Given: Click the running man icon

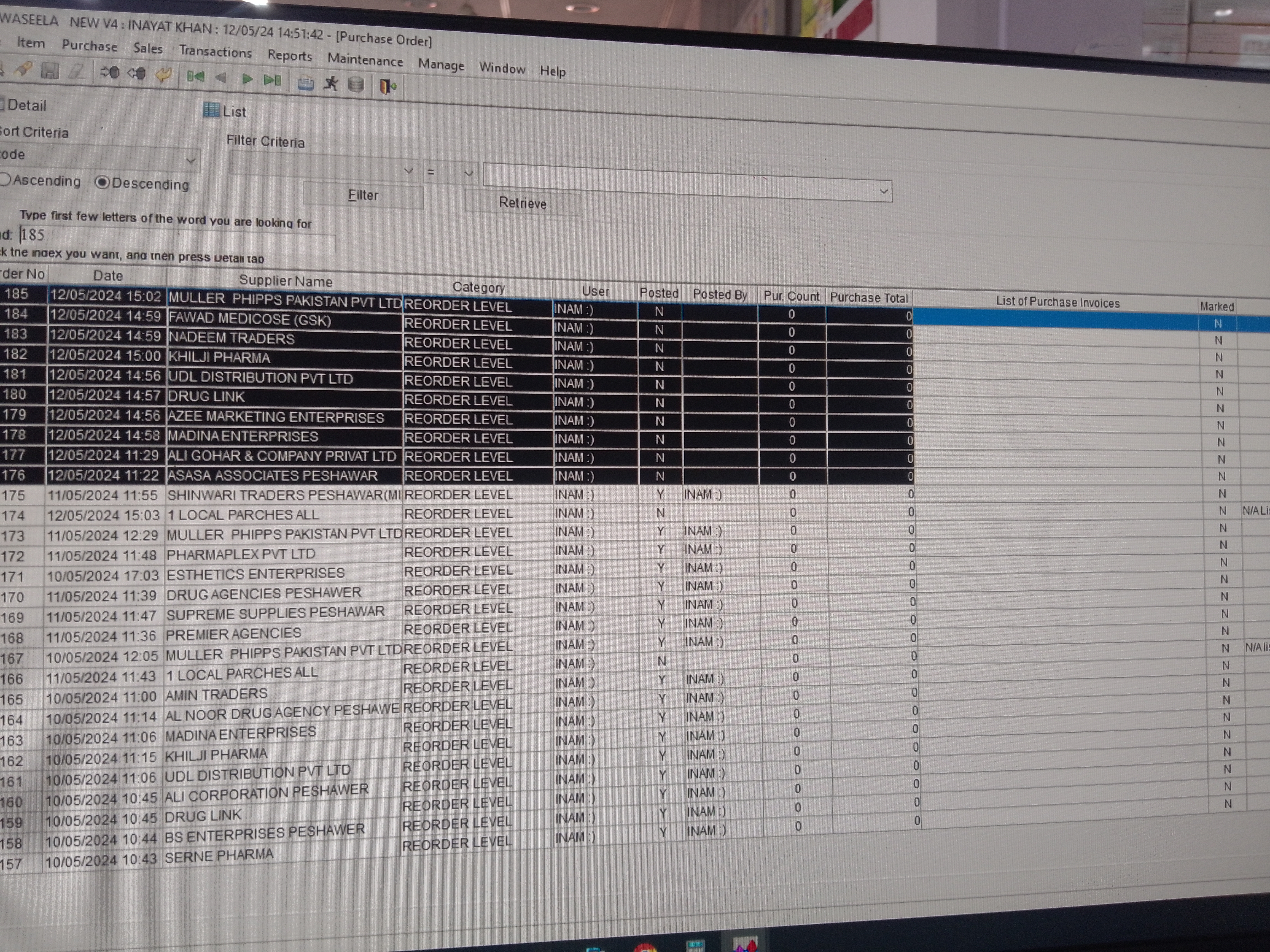Looking at the screenshot, I should 331,84.
